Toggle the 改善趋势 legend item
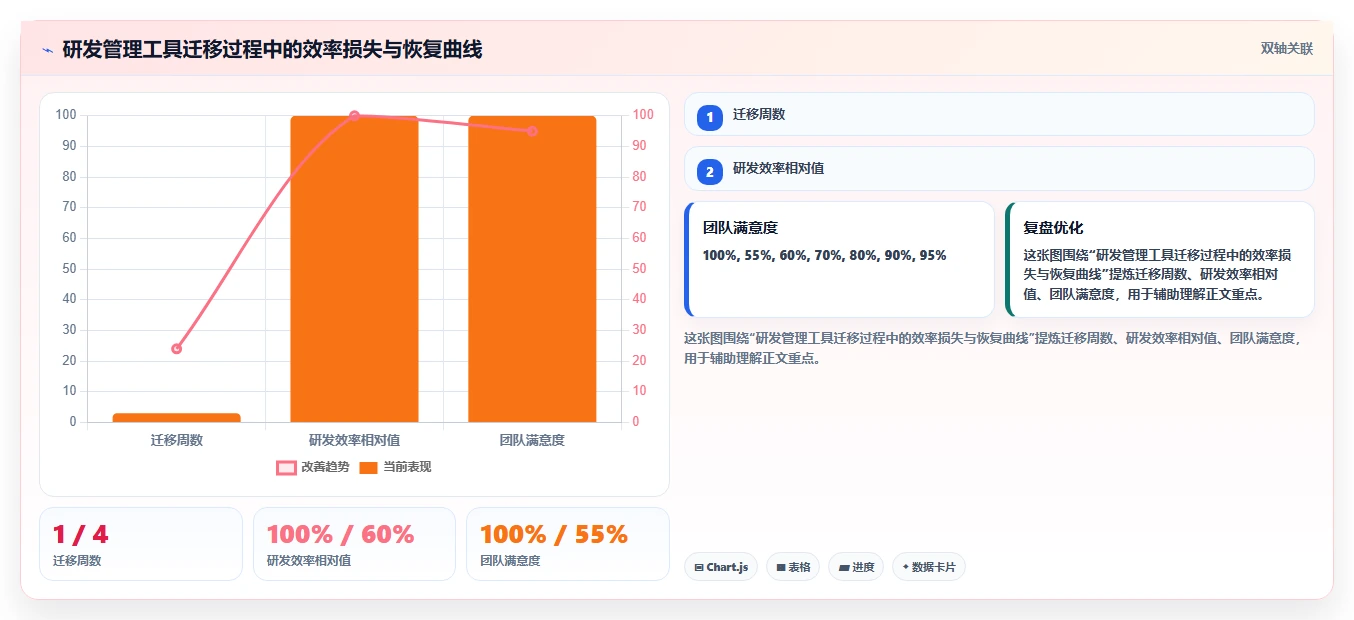 [313, 467]
